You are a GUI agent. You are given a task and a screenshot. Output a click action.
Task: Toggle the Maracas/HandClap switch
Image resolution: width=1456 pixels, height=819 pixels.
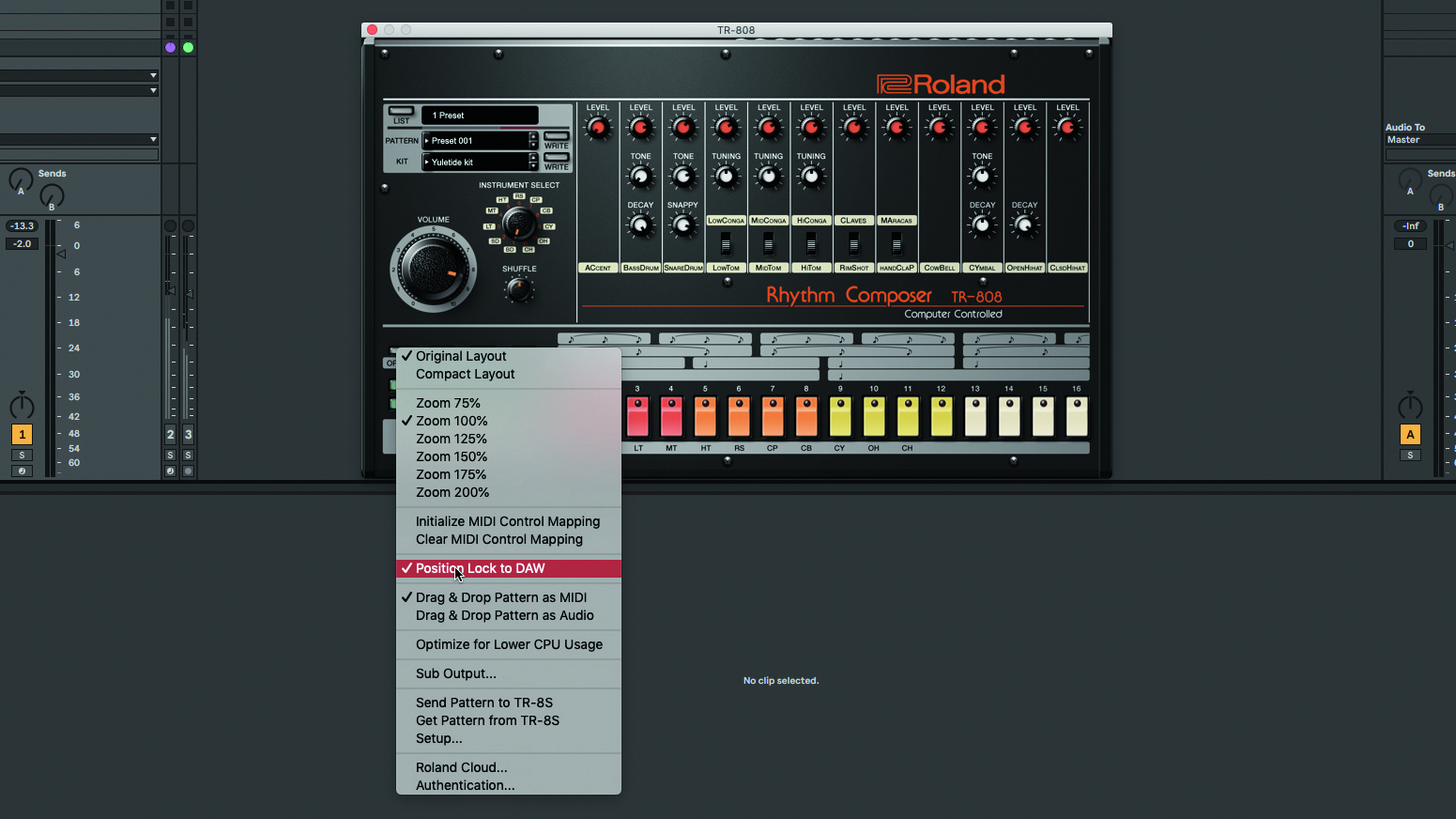point(897,245)
